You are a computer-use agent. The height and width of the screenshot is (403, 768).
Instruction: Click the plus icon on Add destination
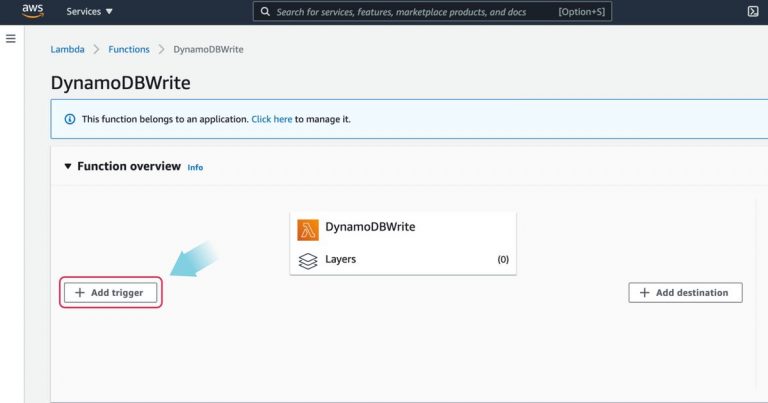(x=645, y=292)
